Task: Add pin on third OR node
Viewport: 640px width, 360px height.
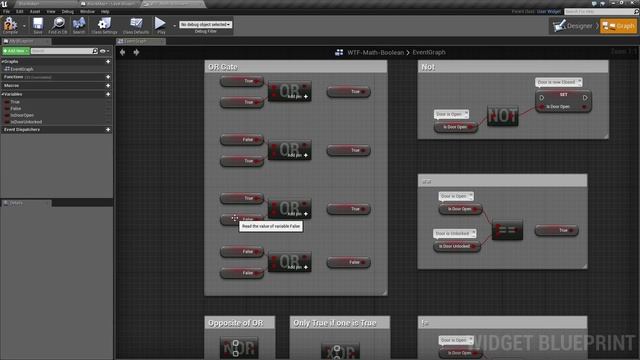Action: tap(306, 214)
